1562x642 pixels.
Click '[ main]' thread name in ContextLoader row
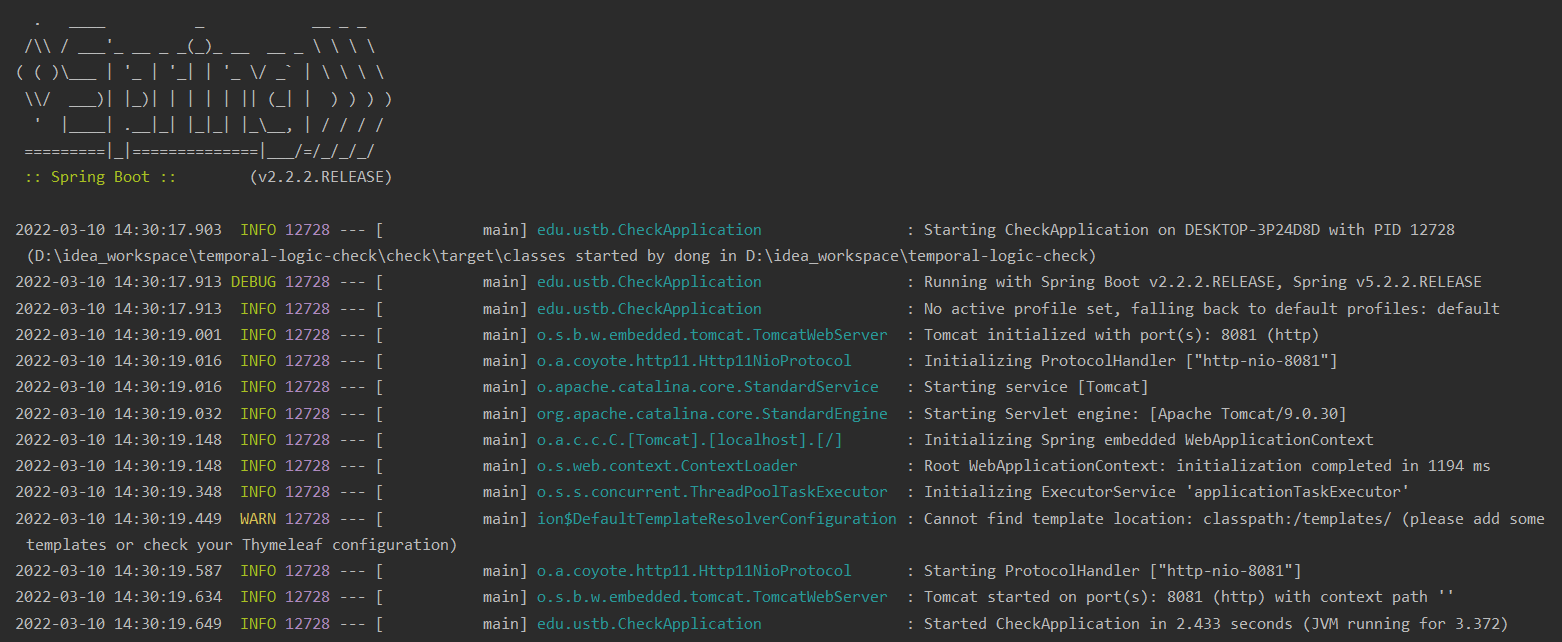[x=452, y=466]
